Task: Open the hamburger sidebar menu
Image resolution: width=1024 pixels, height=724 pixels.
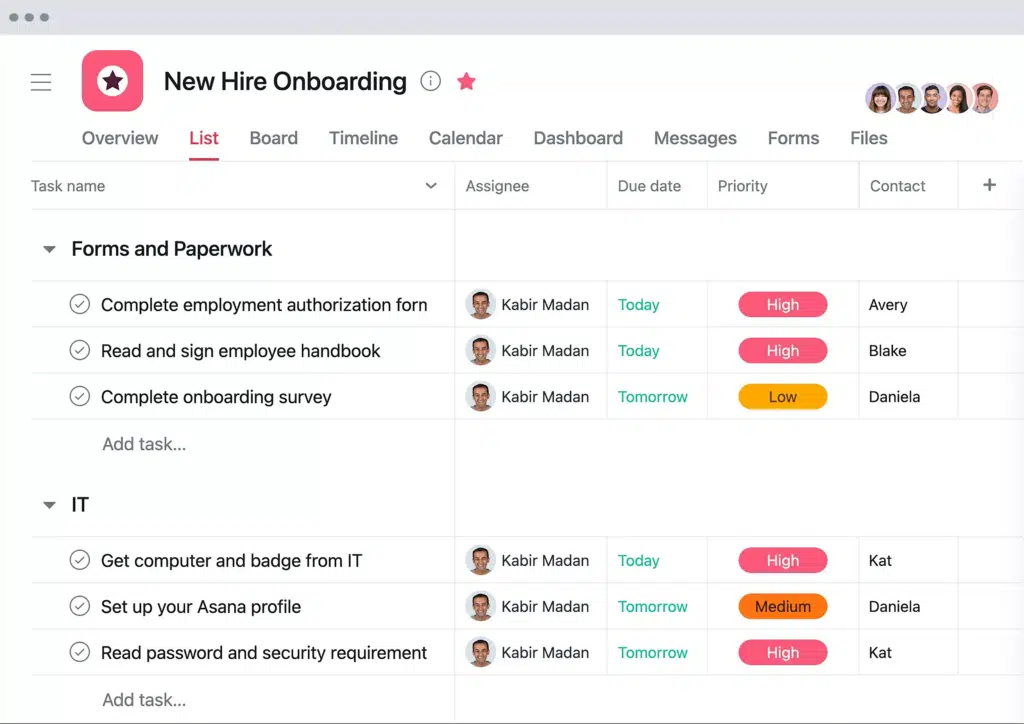Action: point(41,82)
